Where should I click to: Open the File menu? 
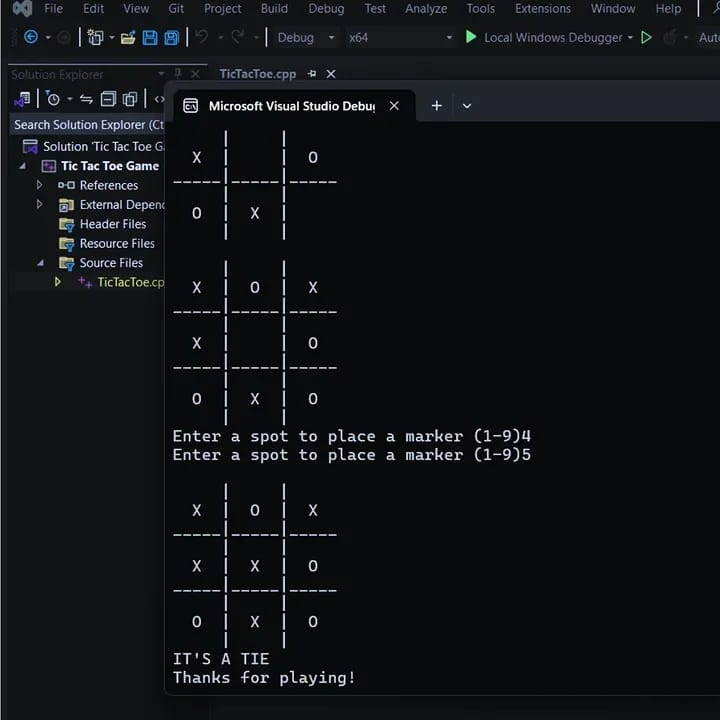[54, 9]
